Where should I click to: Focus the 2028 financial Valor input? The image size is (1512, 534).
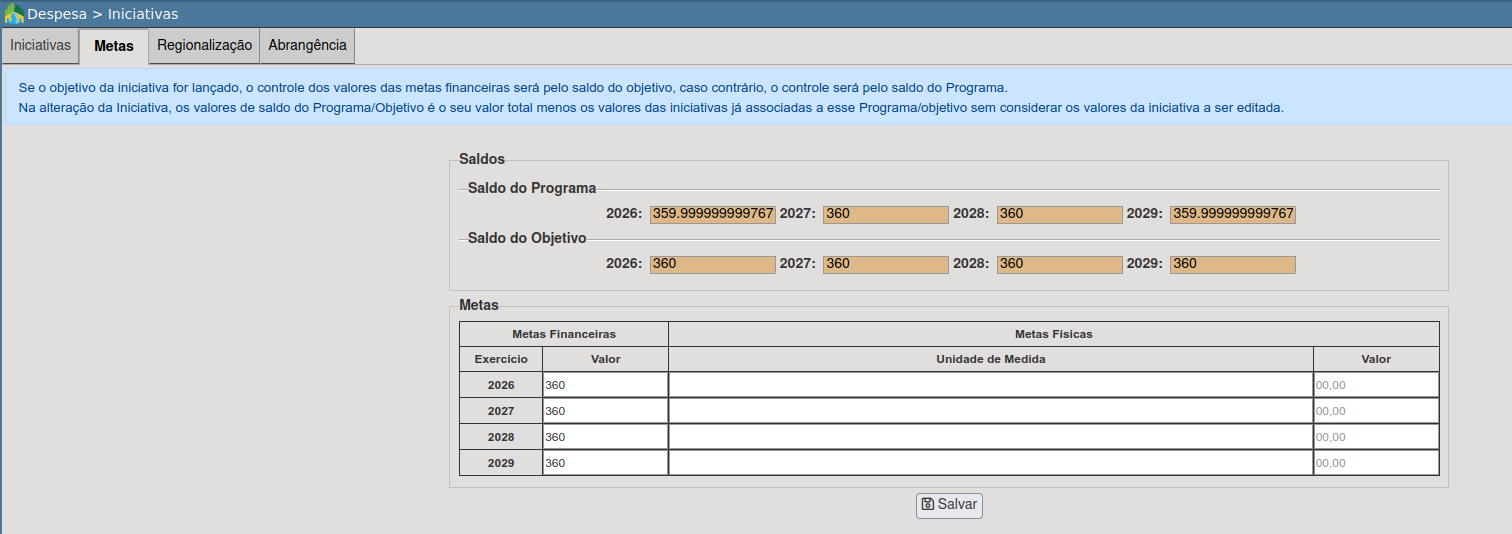[605, 437]
